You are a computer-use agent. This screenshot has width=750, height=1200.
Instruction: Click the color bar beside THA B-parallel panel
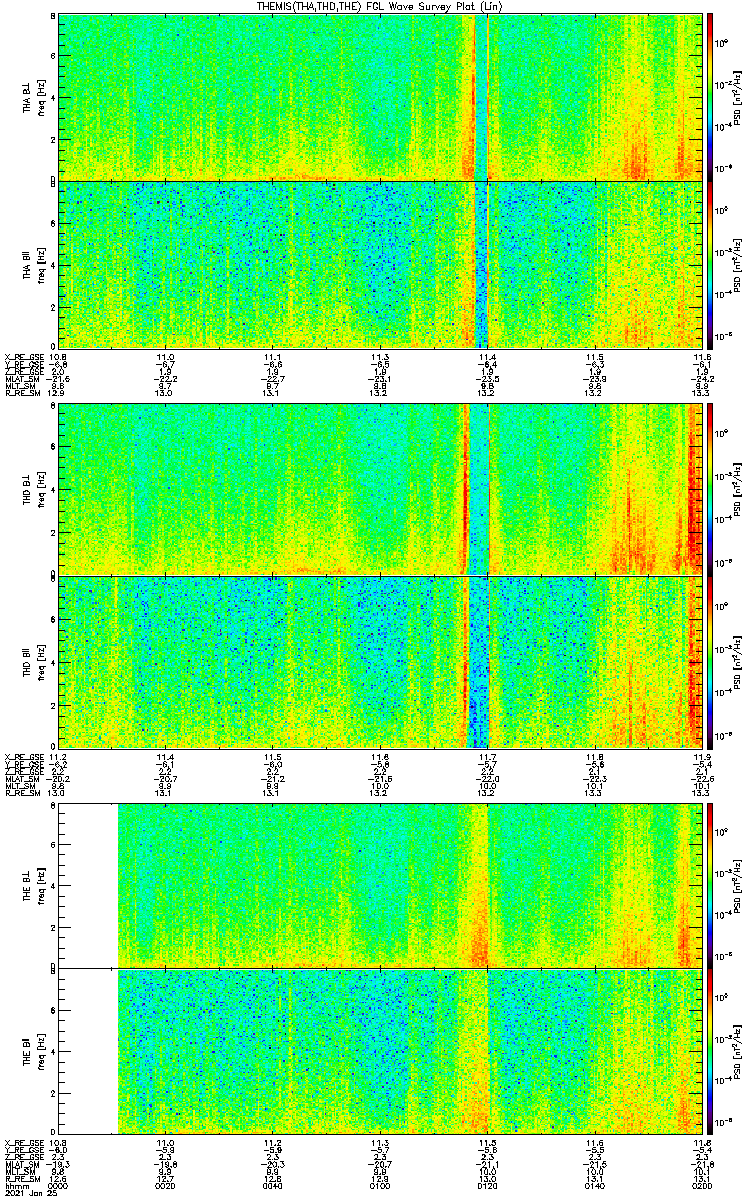click(710, 265)
